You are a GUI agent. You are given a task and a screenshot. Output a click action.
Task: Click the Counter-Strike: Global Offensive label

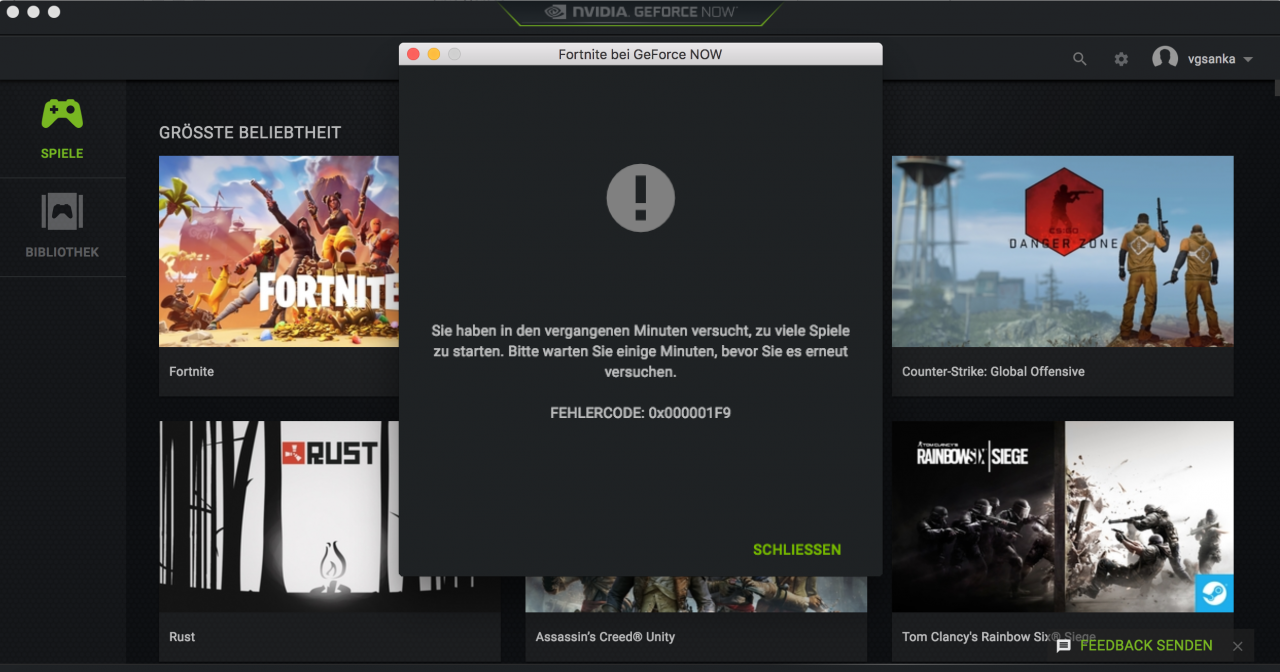(x=993, y=371)
